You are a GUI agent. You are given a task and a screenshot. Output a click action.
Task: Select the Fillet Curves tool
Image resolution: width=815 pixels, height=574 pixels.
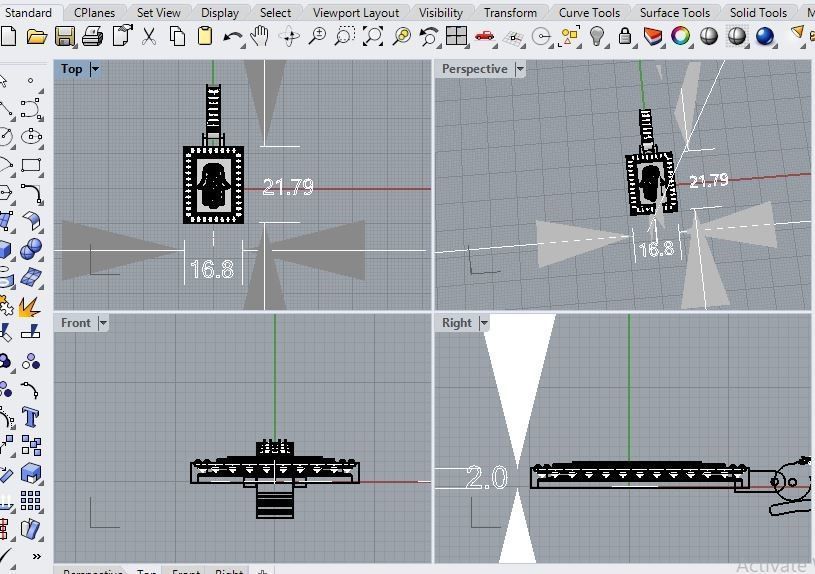pyautogui.click(x=32, y=193)
